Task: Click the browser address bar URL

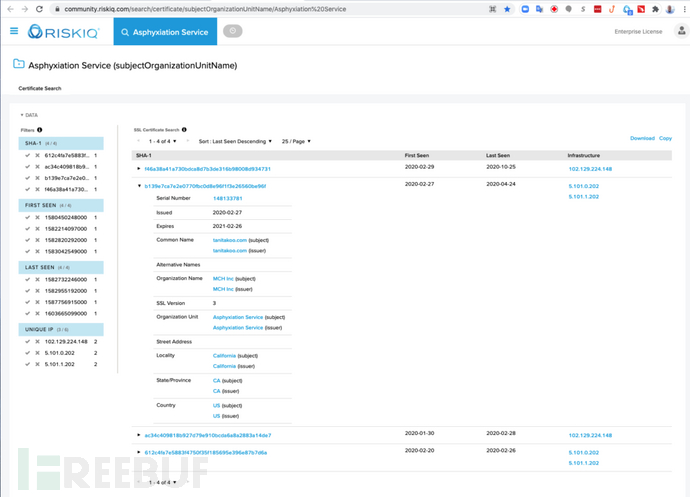Action: tap(205, 9)
